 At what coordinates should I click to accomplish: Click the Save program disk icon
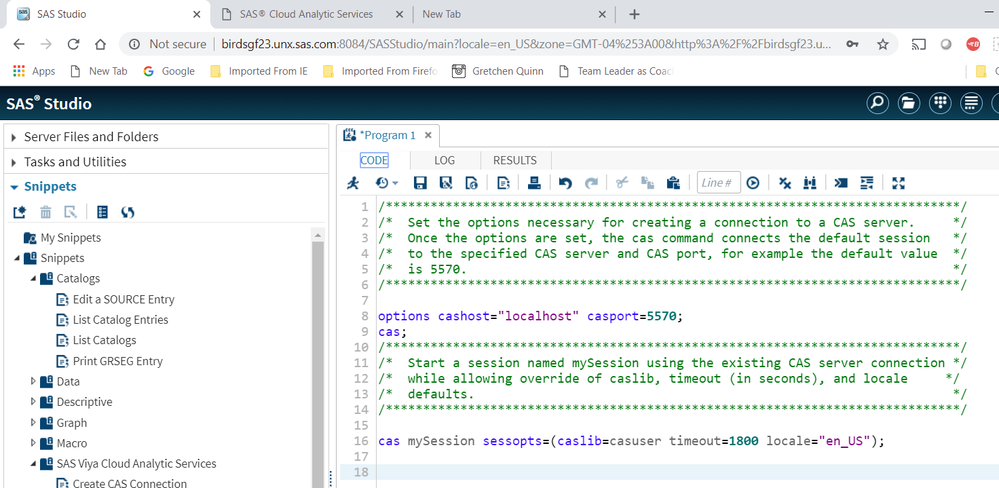pyautogui.click(x=420, y=183)
